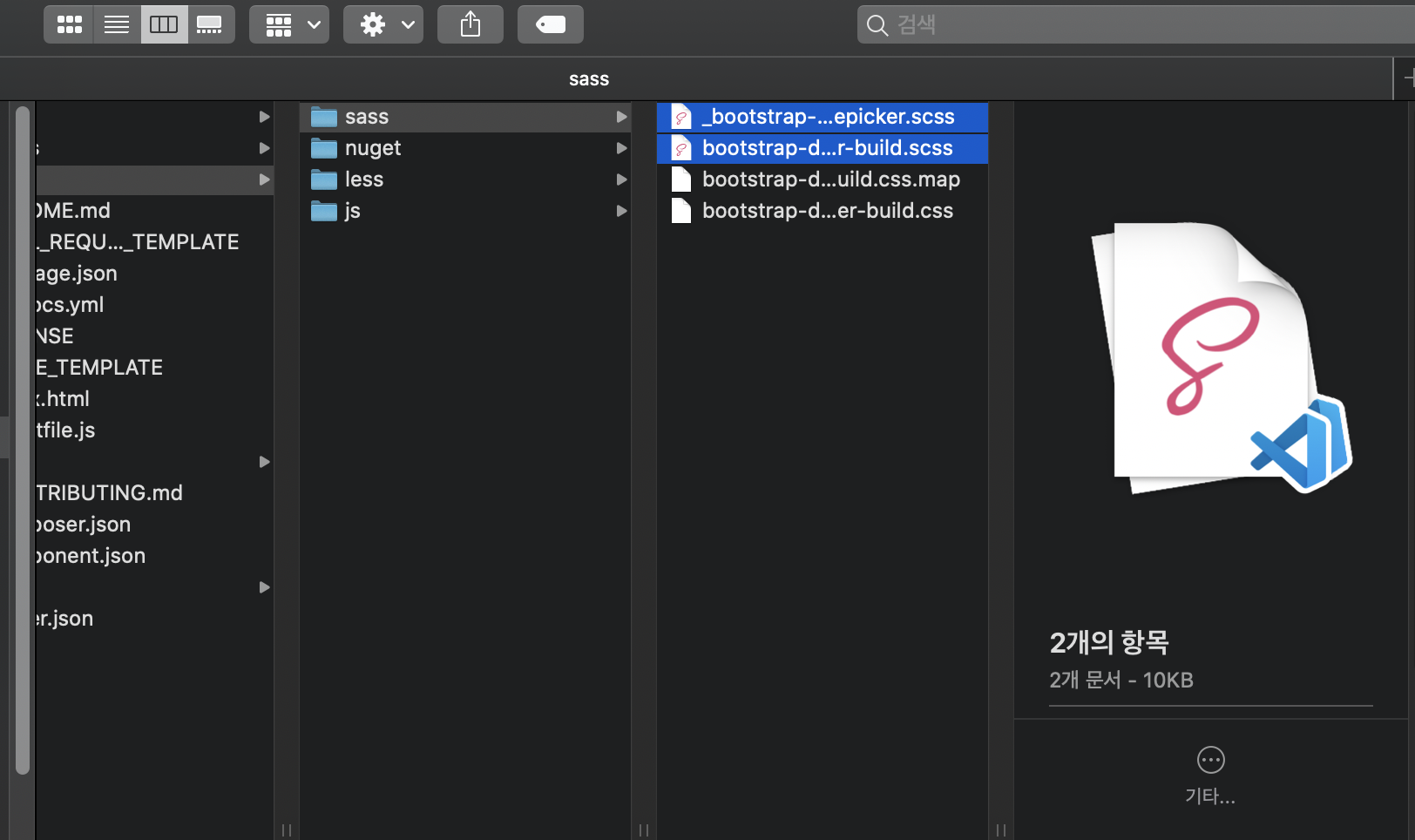
Task: Expand the nuget folder arrow
Action: (x=621, y=148)
